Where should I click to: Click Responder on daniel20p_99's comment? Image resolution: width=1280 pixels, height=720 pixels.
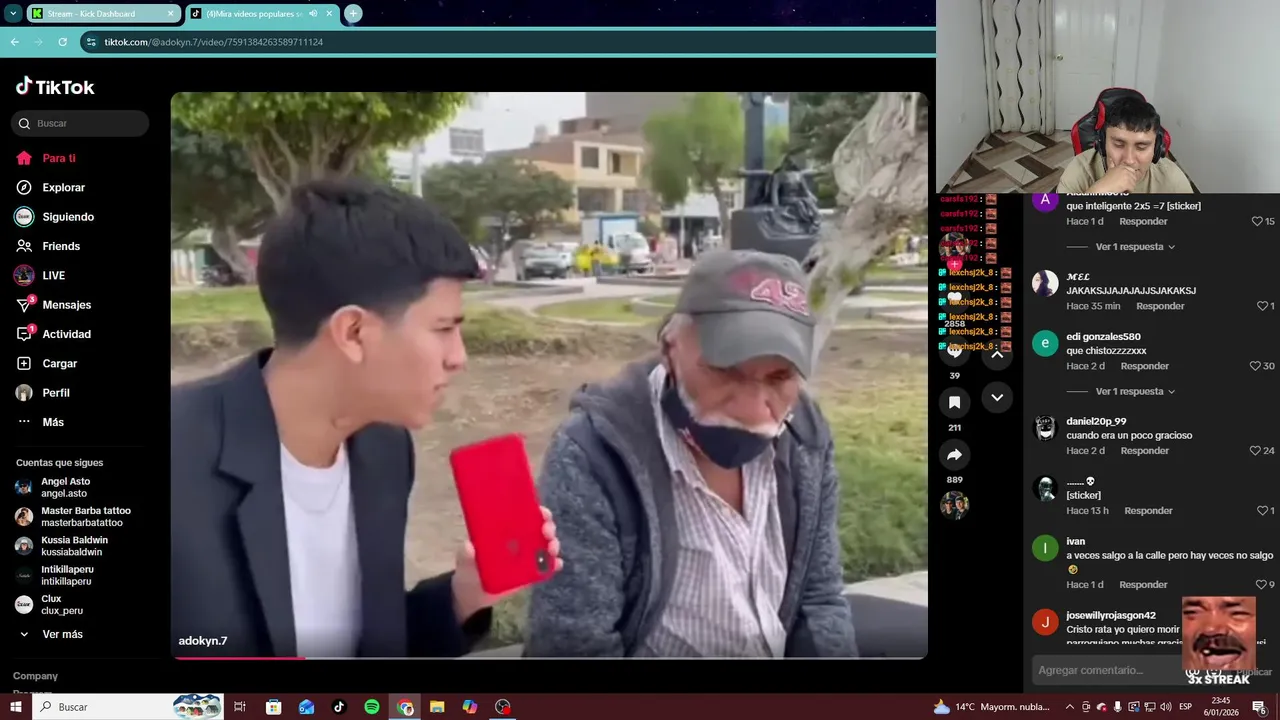coord(1145,451)
